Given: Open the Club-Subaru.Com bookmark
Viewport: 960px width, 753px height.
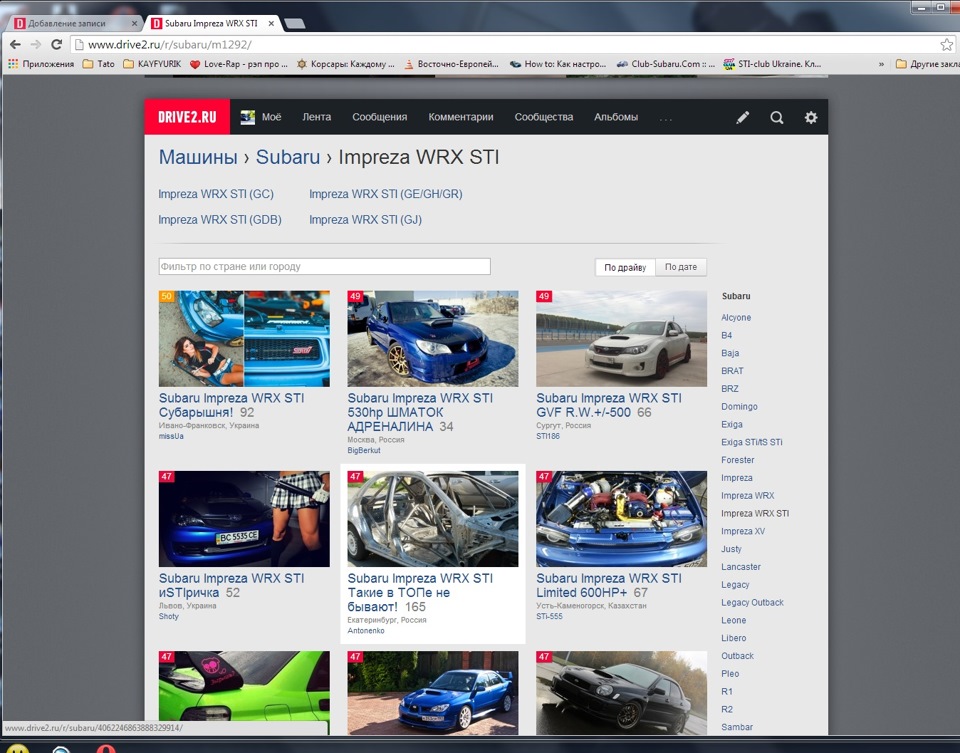Looking at the screenshot, I should [x=666, y=64].
